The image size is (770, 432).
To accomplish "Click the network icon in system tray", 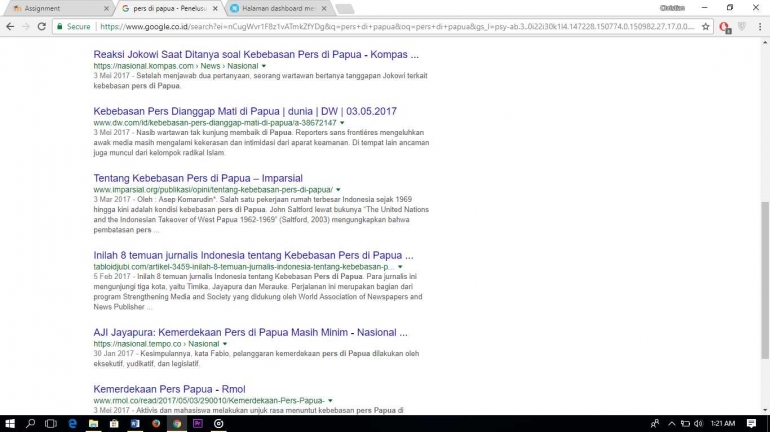I will (685, 423).
